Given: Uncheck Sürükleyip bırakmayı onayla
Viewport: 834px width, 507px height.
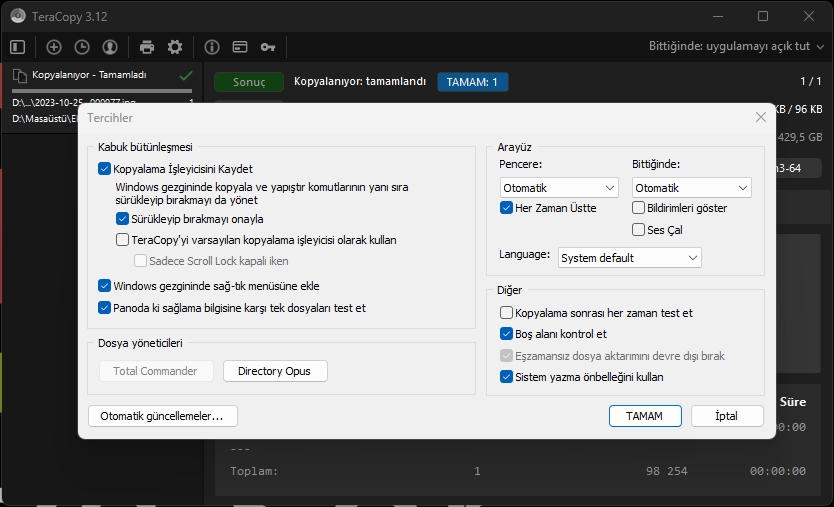Looking at the screenshot, I should (x=122, y=219).
